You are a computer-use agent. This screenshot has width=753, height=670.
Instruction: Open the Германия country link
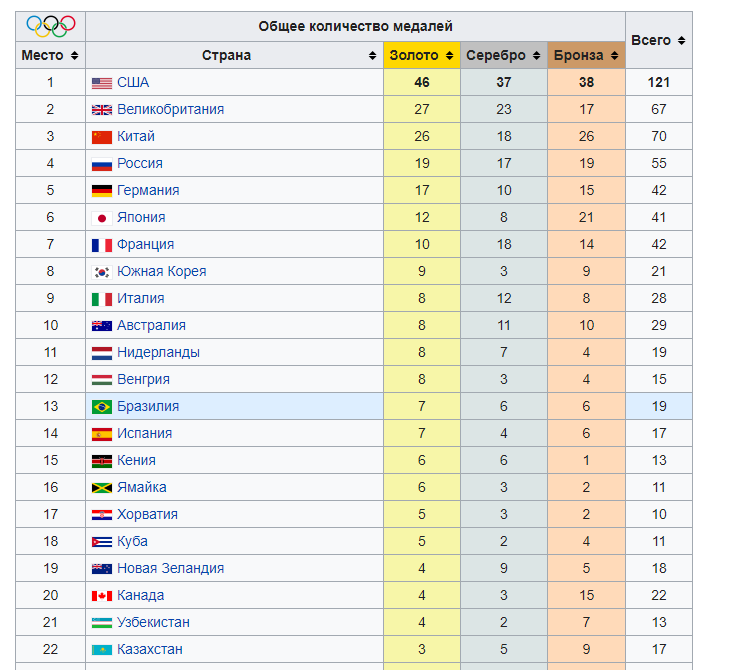[x=148, y=191]
